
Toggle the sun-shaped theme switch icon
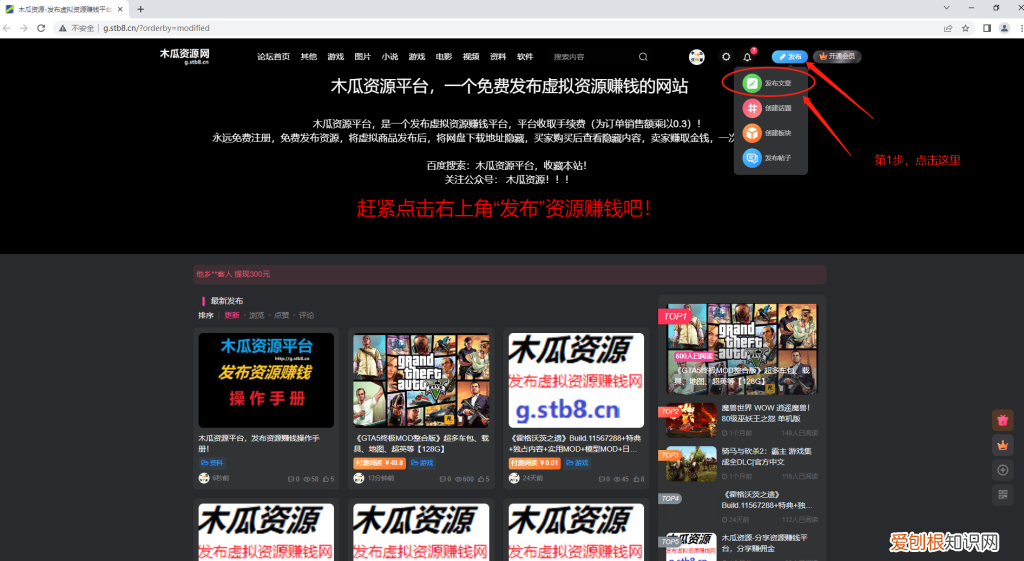pyautogui.click(x=726, y=57)
